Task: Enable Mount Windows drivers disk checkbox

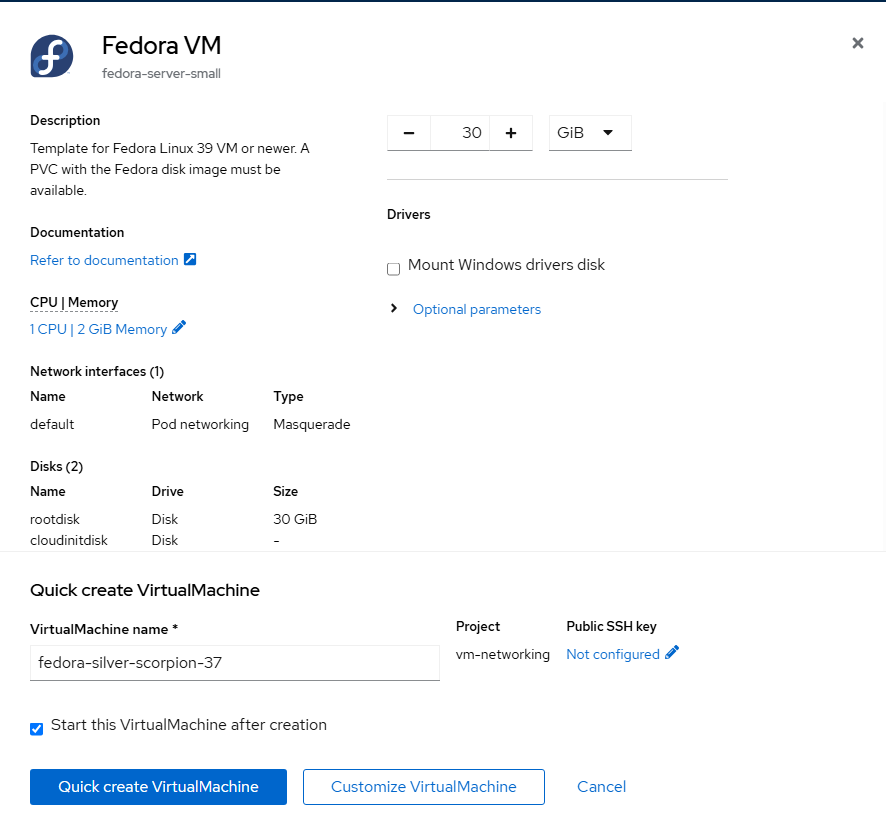Action: pyautogui.click(x=393, y=269)
